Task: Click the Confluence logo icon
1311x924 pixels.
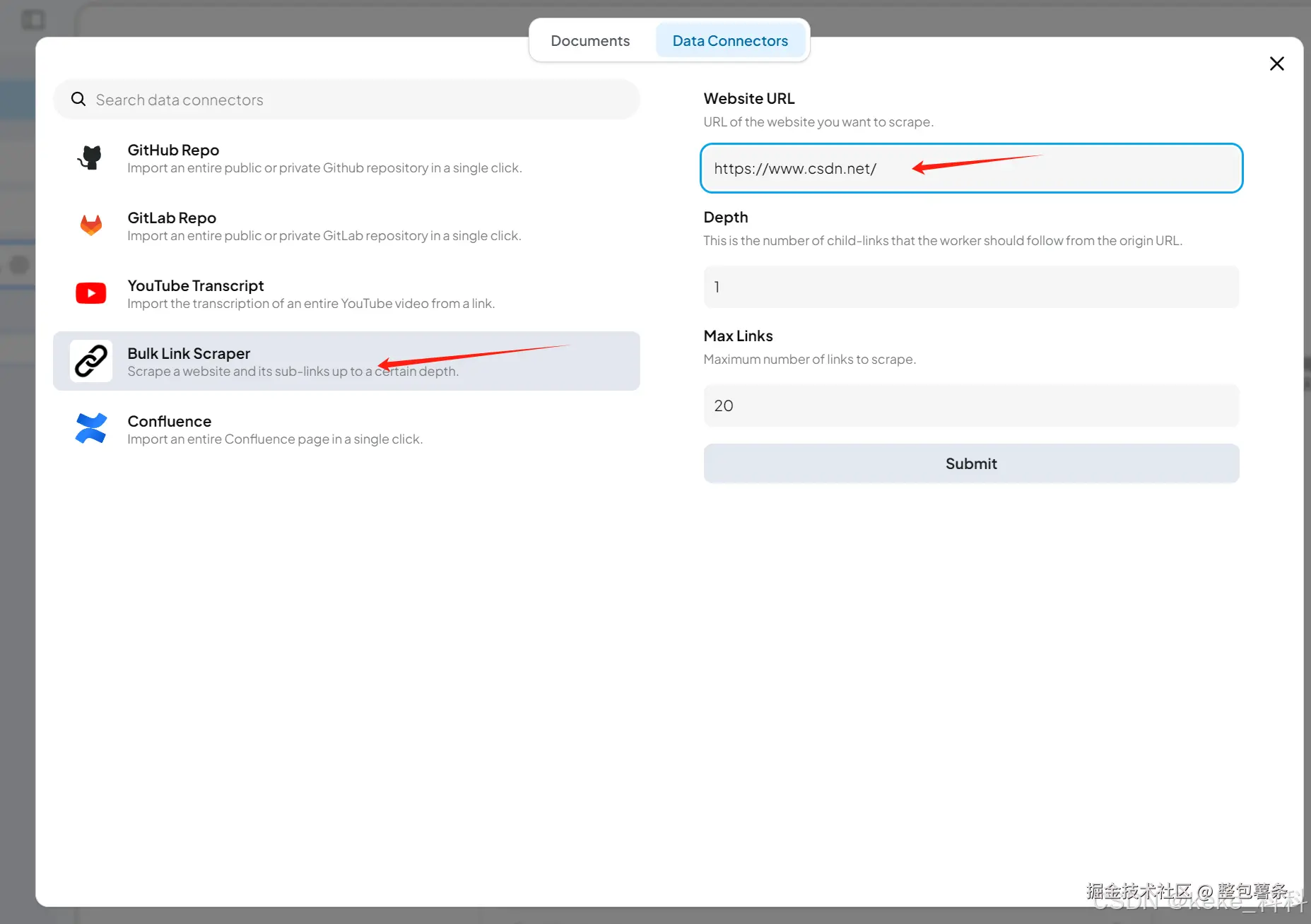Action: [90, 429]
